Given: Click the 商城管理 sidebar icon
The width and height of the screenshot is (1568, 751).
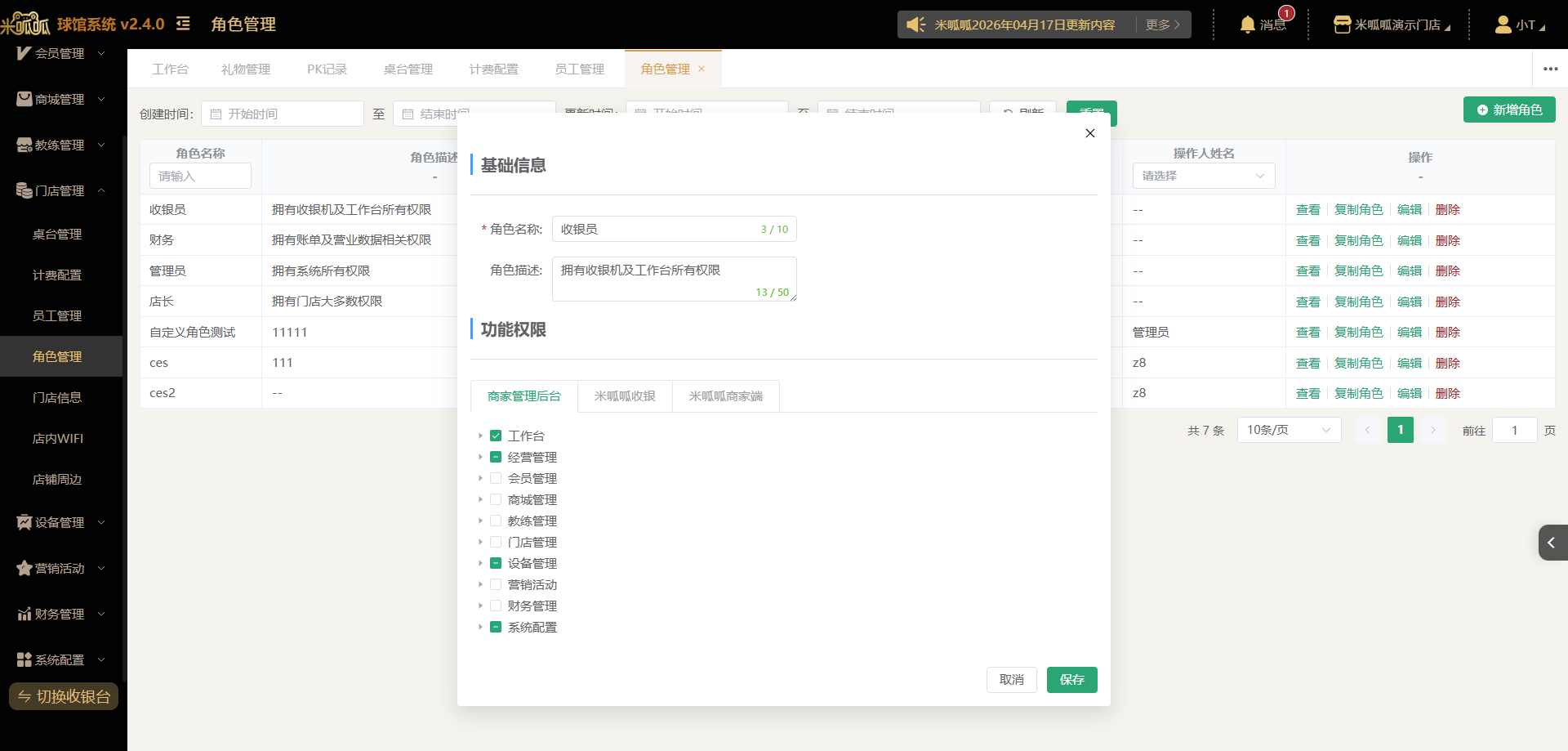Looking at the screenshot, I should point(24,99).
